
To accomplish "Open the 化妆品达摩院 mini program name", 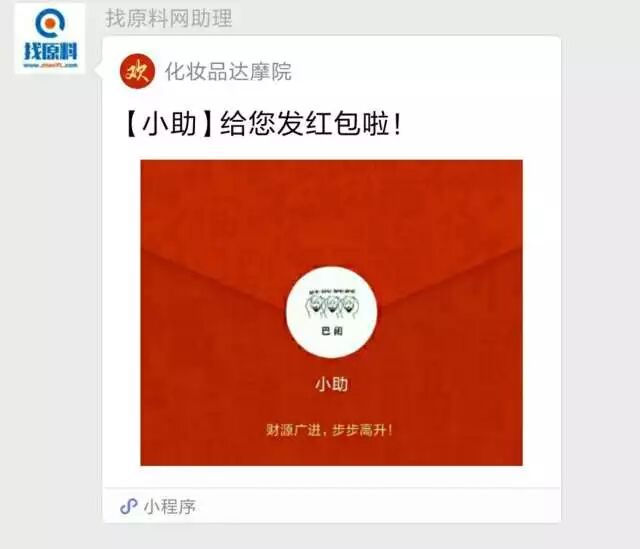I will pyautogui.click(x=228, y=72).
